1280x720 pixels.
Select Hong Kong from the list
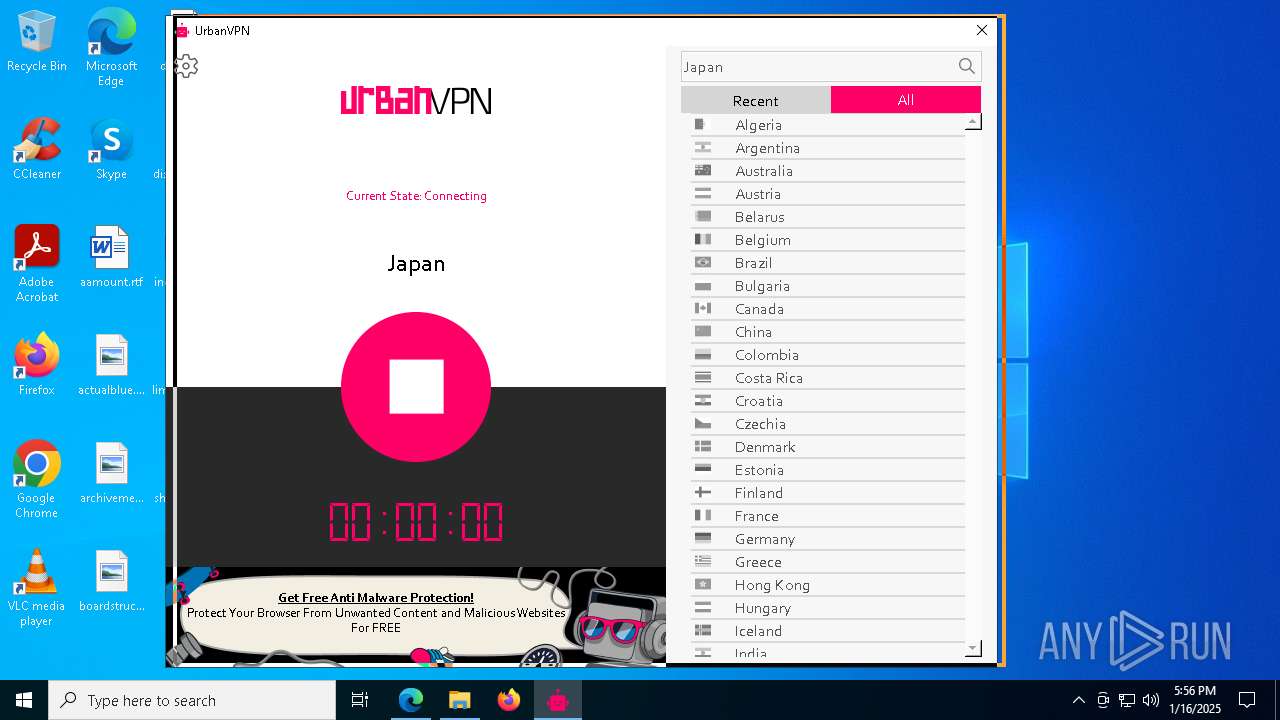pyautogui.click(x=828, y=585)
